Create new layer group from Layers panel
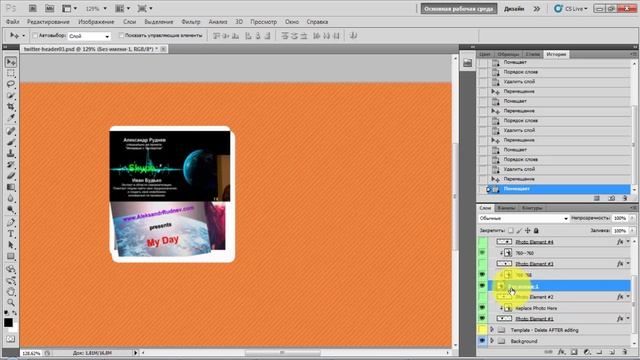This screenshot has width=640, height=360. point(599,352)
